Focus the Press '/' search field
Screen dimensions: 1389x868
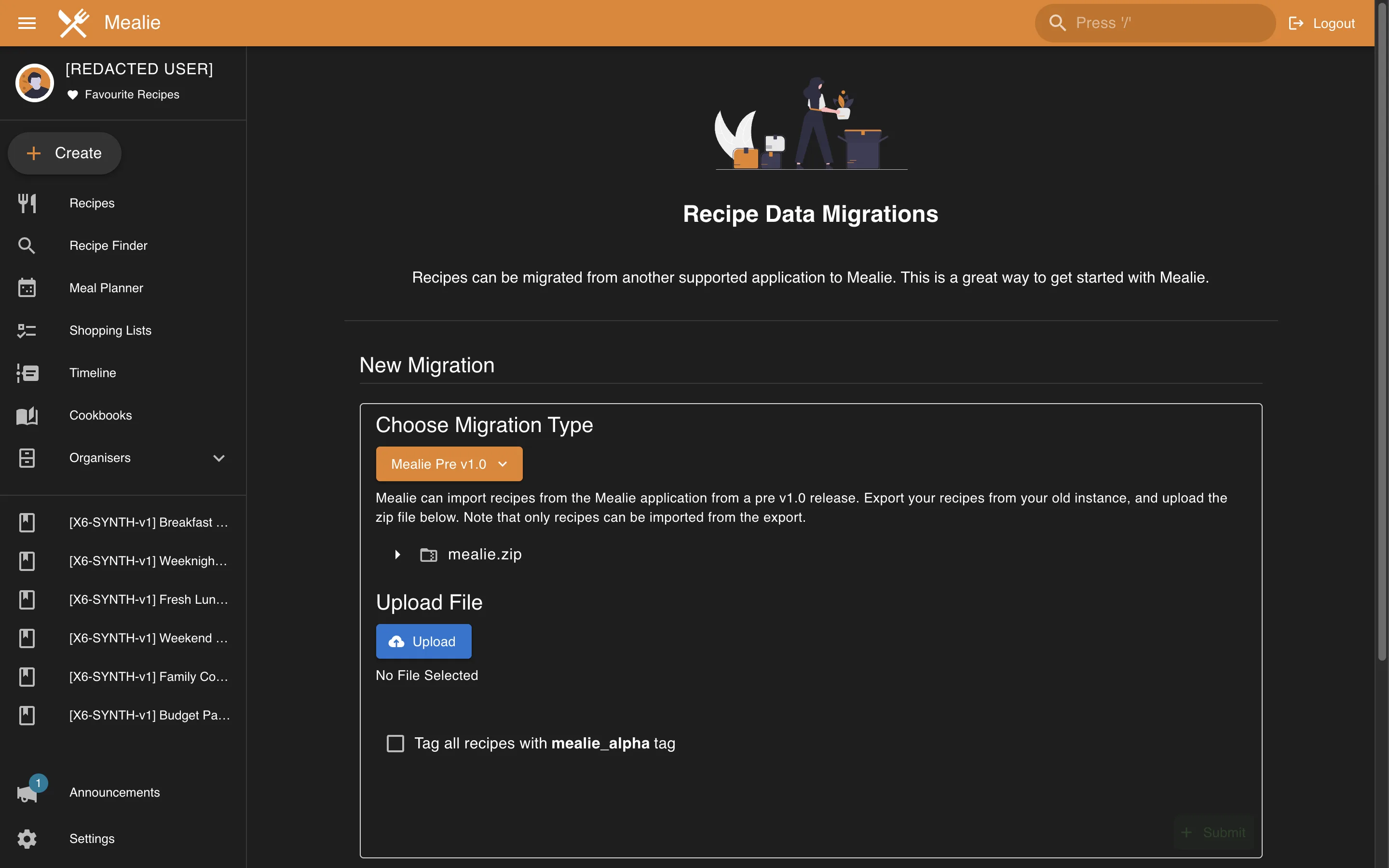pyautogui.click(x=1155, y=23)
